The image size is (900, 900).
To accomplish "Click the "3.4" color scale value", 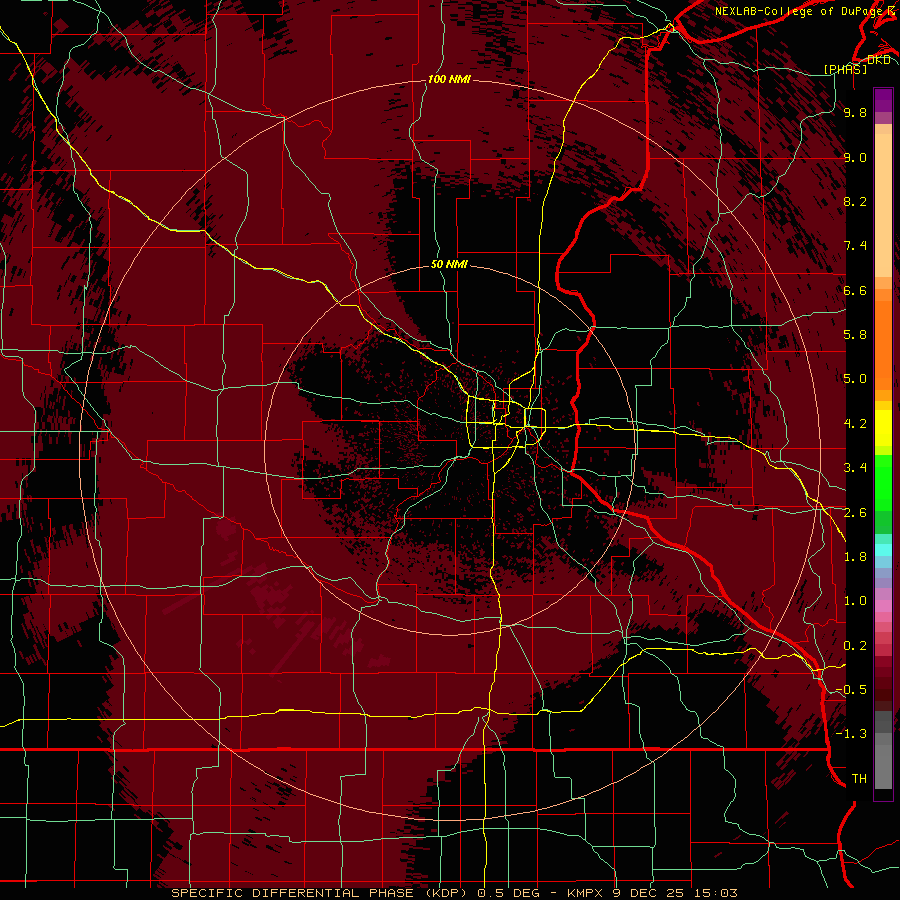I will coord(855,468).
